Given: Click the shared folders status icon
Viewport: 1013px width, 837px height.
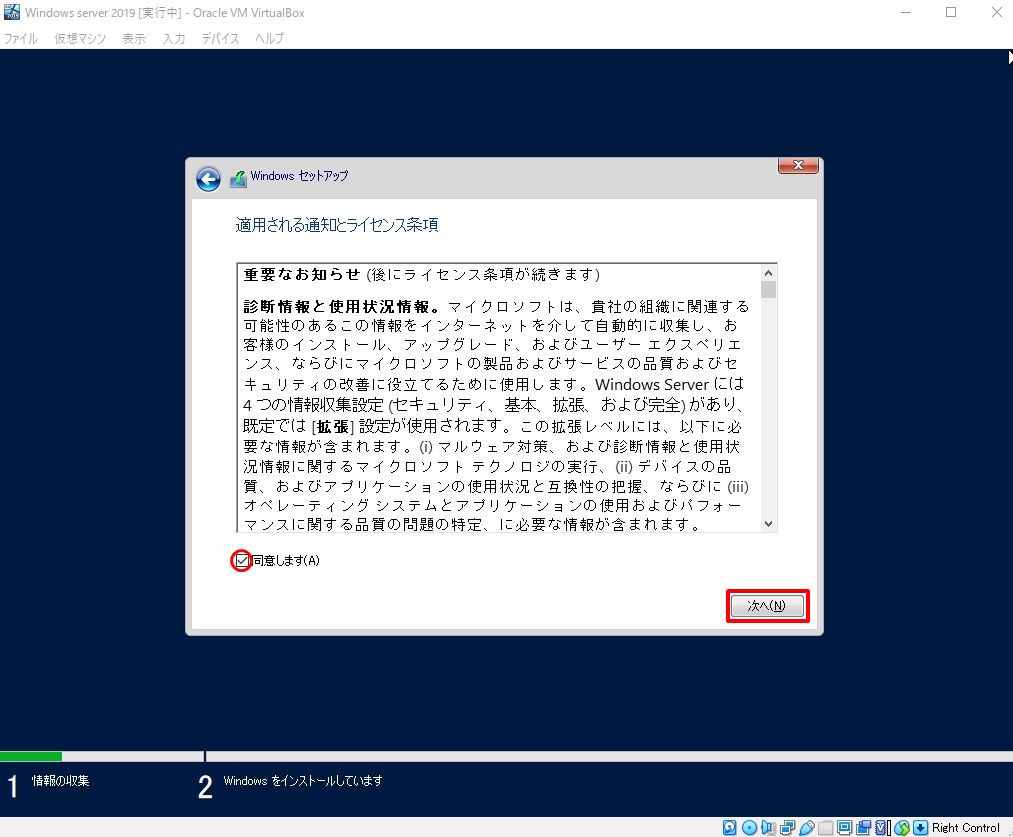Looking at the screenshot, I should click(826, 827).
